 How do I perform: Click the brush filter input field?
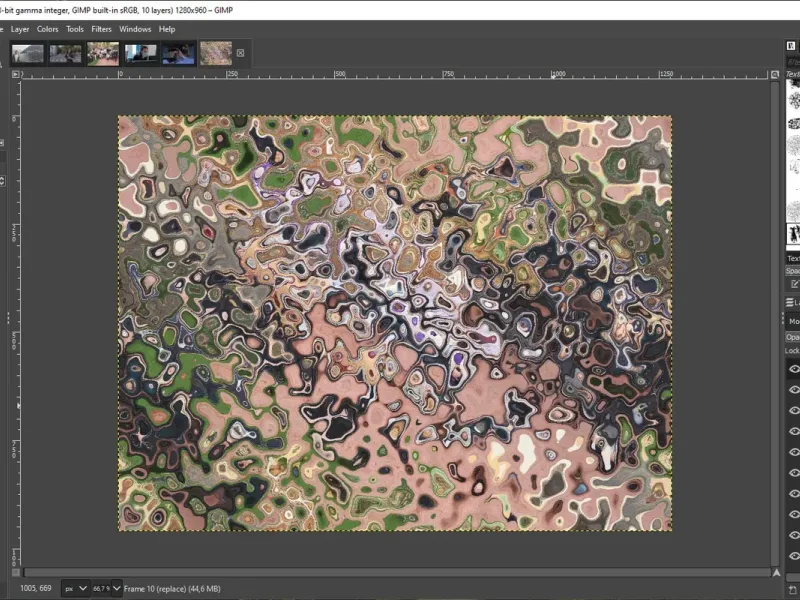(792, 61)
